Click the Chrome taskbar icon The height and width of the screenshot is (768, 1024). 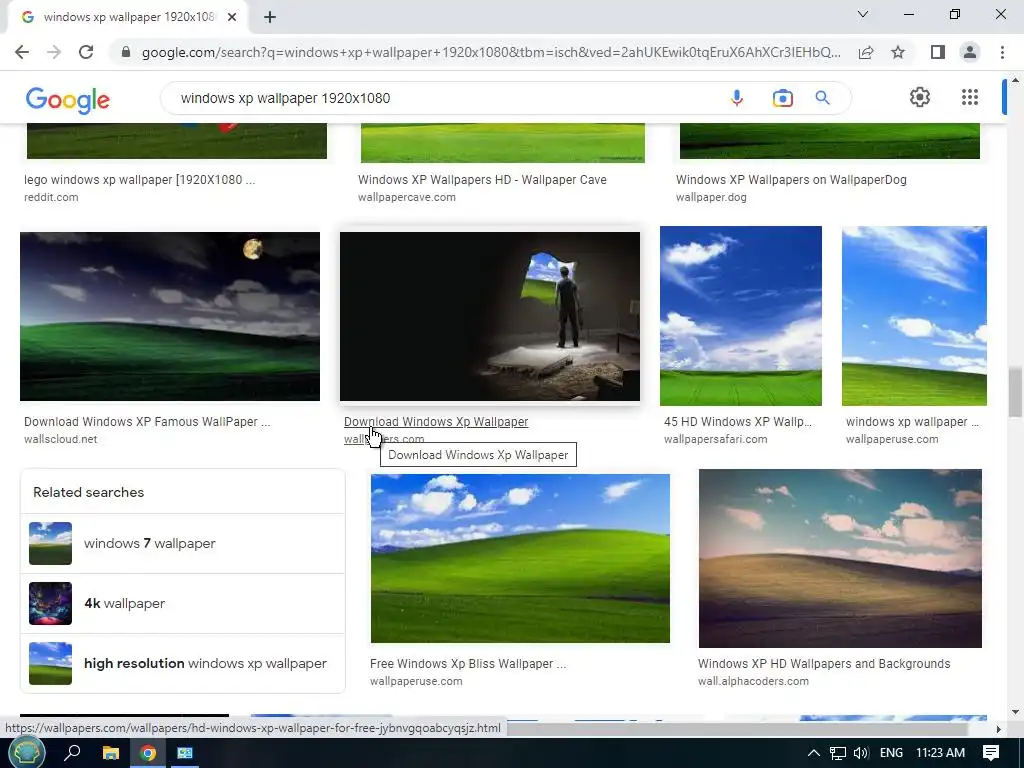point(148,753)
